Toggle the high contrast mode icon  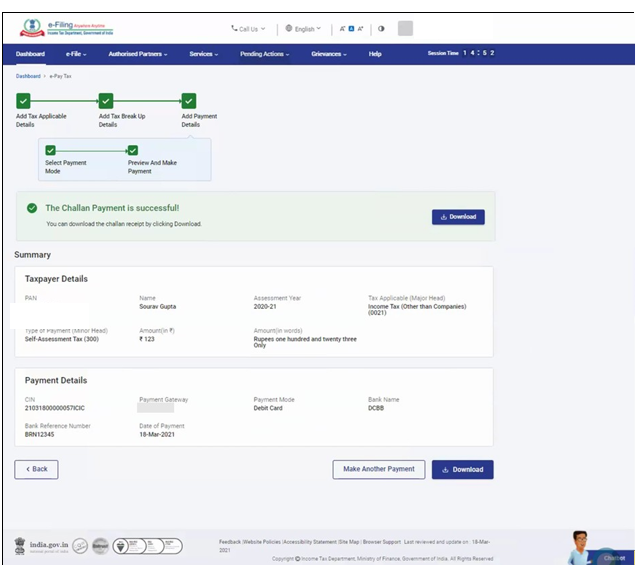click(x=381, y=29)
